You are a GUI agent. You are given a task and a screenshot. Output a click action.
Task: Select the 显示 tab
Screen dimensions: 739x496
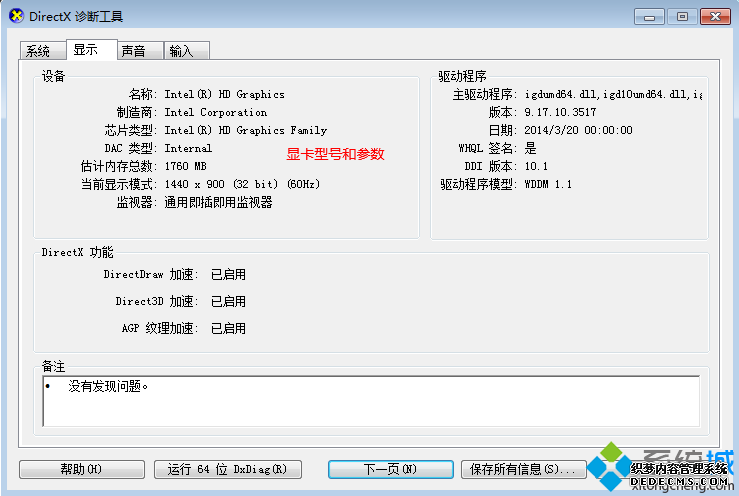point(91,50)
